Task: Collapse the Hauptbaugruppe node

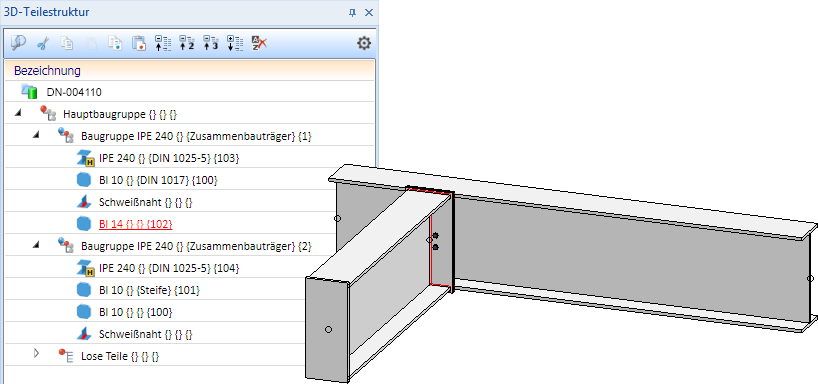Action: coord(18,113)
